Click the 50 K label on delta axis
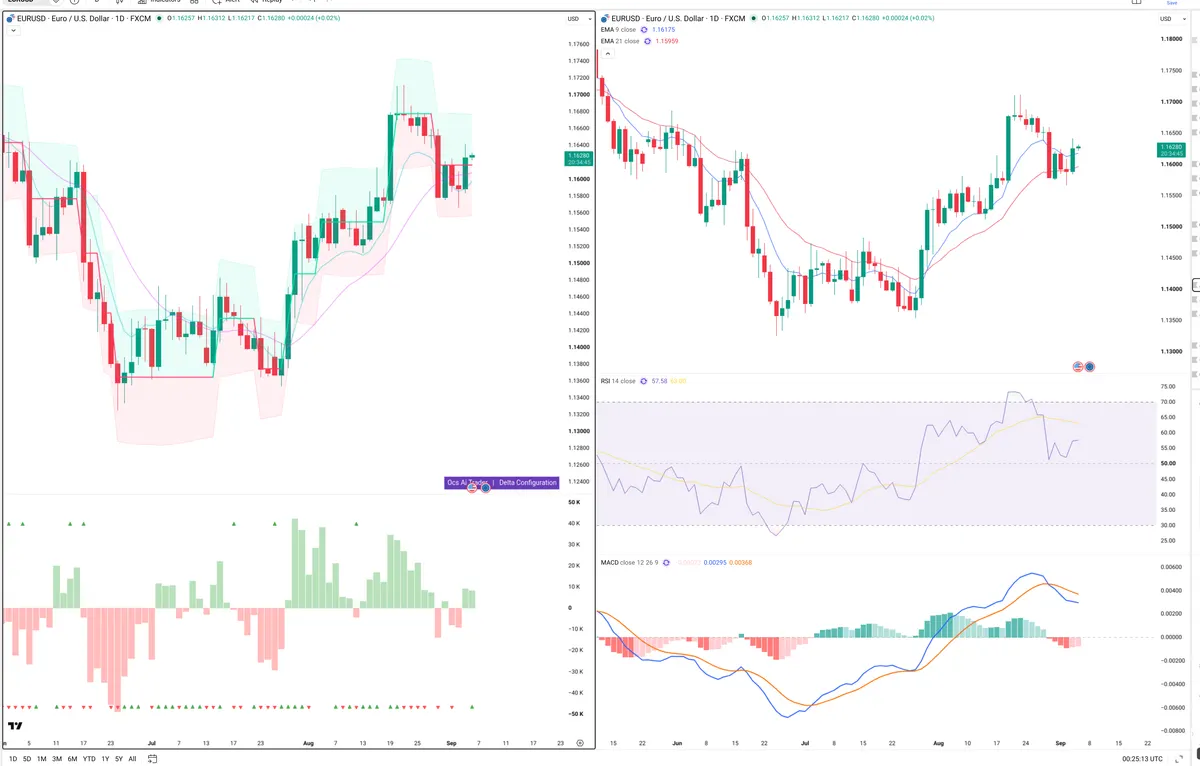Viewport: 1200px width, 766px height. coord(574,502)
